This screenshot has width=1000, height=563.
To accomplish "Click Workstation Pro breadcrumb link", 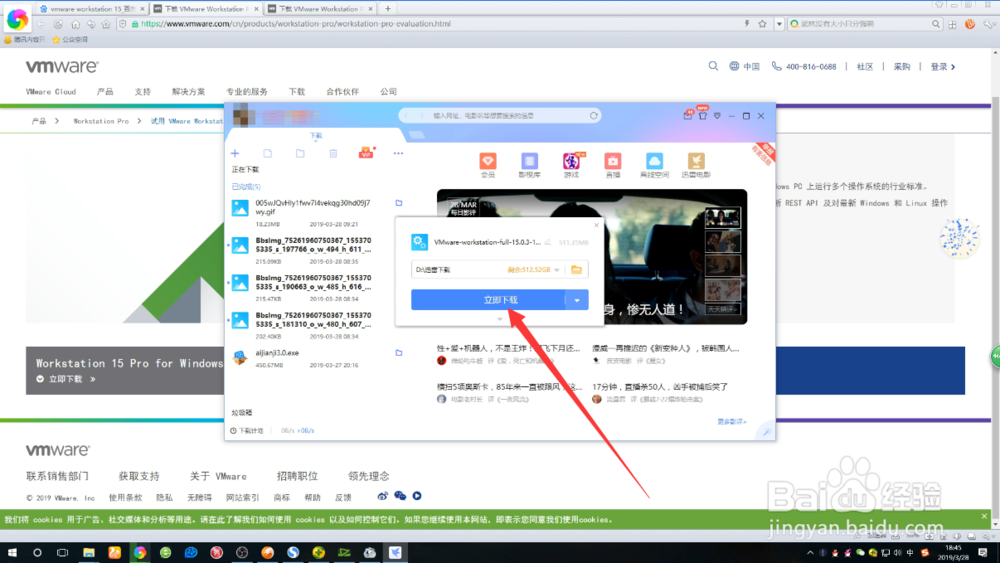I will point(101,121).
